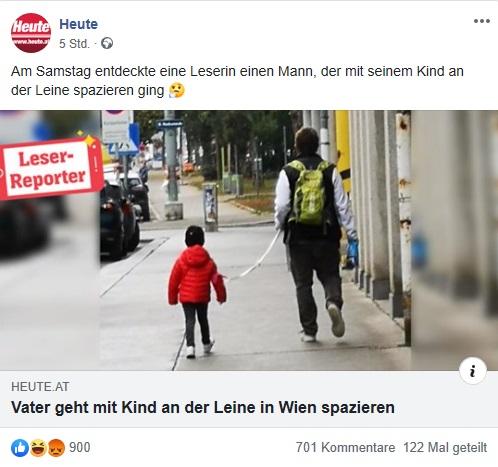Open the three-dot post options menu

[x=482, y=21]
